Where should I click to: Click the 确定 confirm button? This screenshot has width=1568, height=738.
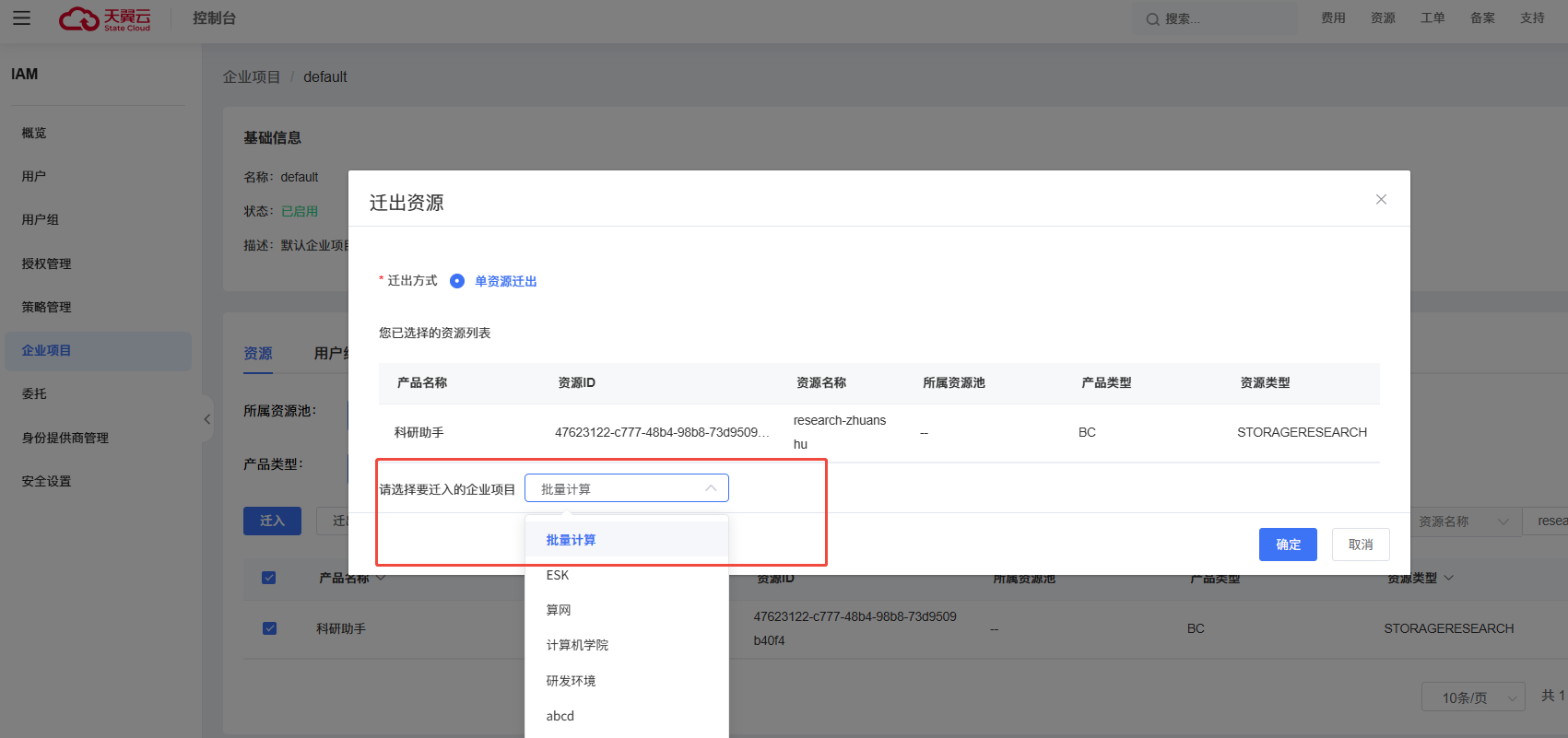point(1288,545)
